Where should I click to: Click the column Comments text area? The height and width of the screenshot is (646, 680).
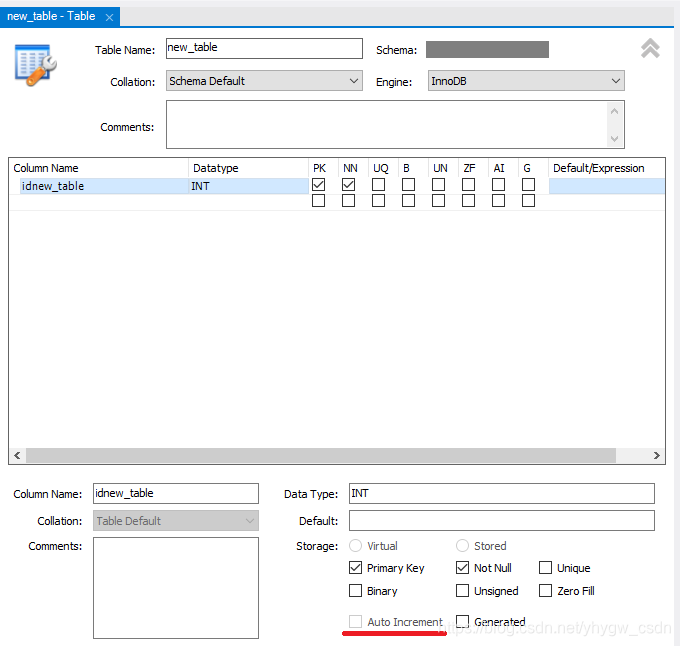point(176,588)
